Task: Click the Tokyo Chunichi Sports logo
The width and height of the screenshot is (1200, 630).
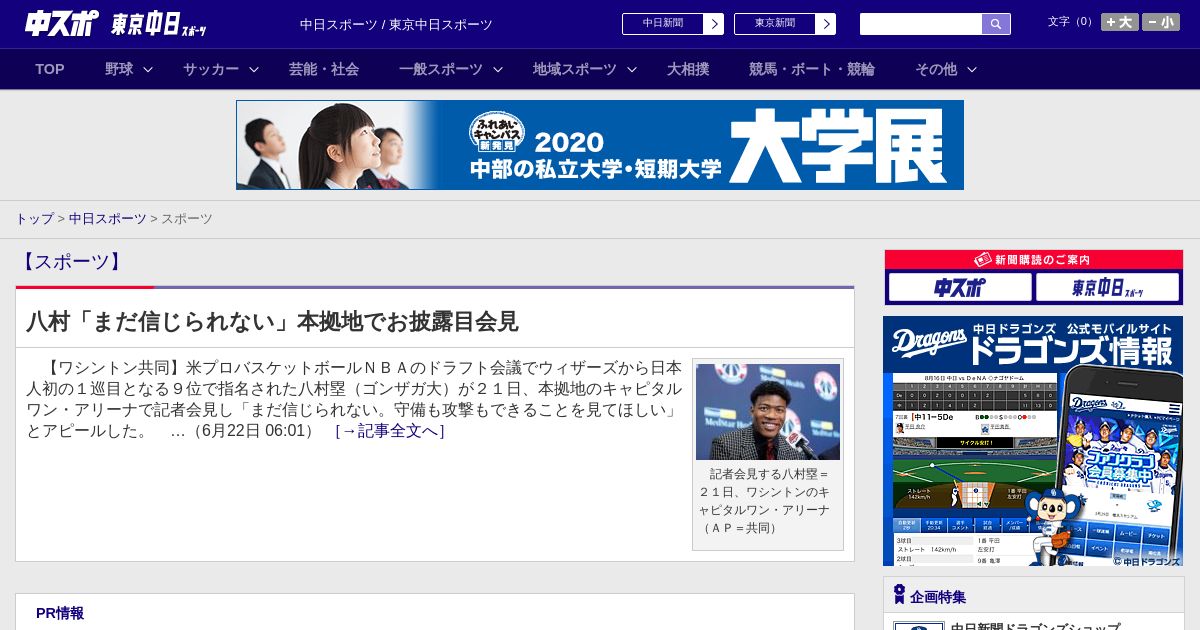Action: [159, 24]
